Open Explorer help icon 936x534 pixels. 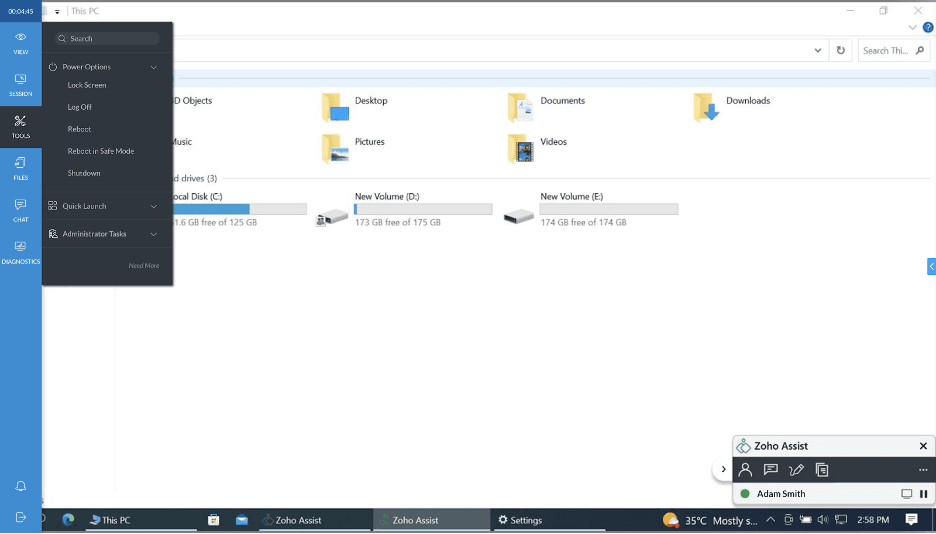pyautogui.click(x=928, y=27)
